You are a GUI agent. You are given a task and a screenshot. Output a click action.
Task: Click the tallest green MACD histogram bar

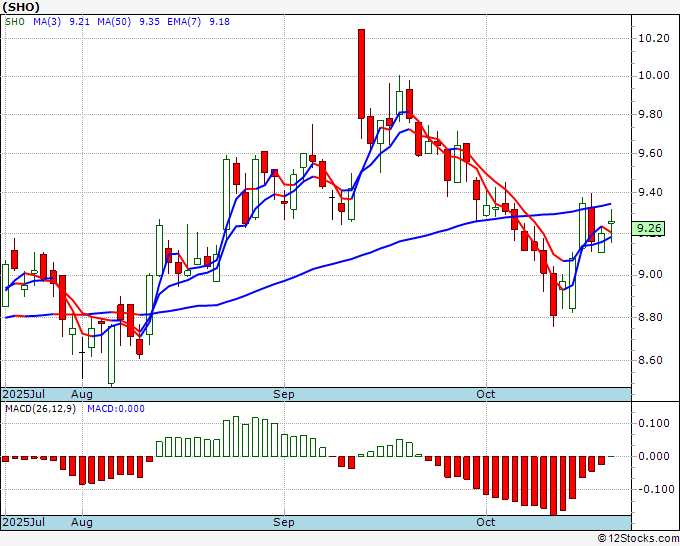coord(236,437)
